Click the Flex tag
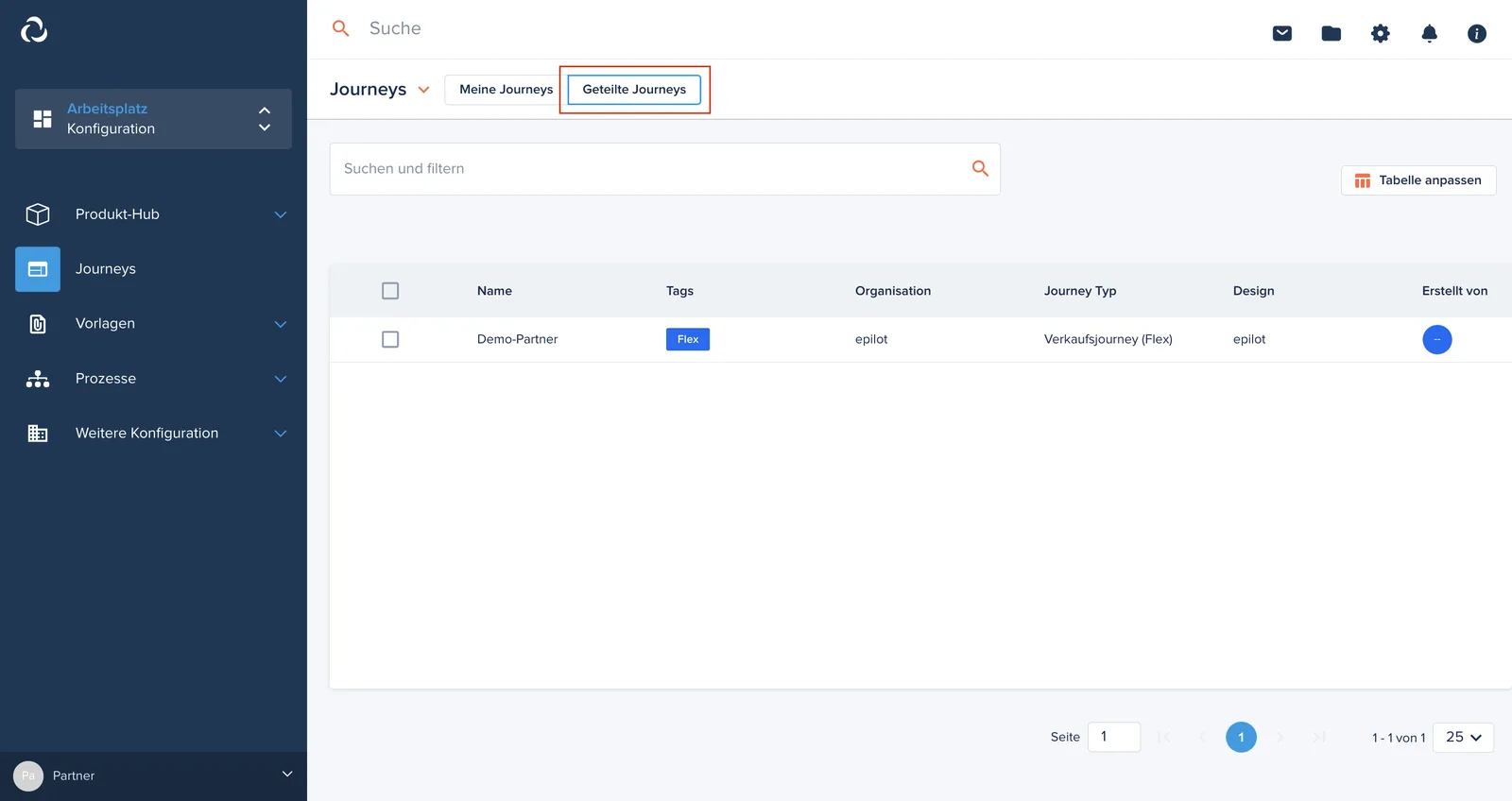 click(688, 339)
